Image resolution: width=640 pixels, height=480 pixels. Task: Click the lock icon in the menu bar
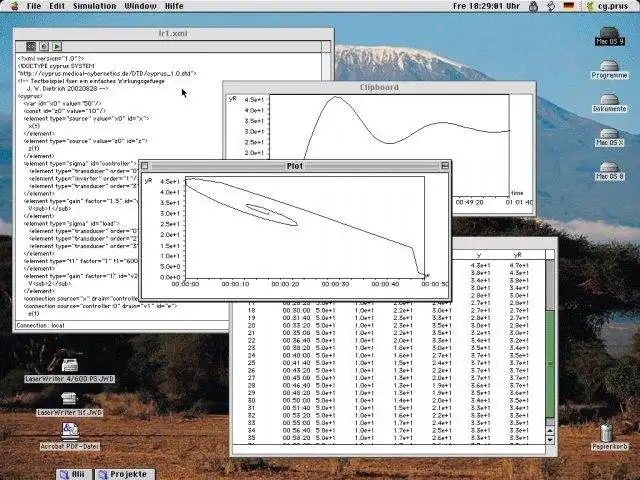533,6
